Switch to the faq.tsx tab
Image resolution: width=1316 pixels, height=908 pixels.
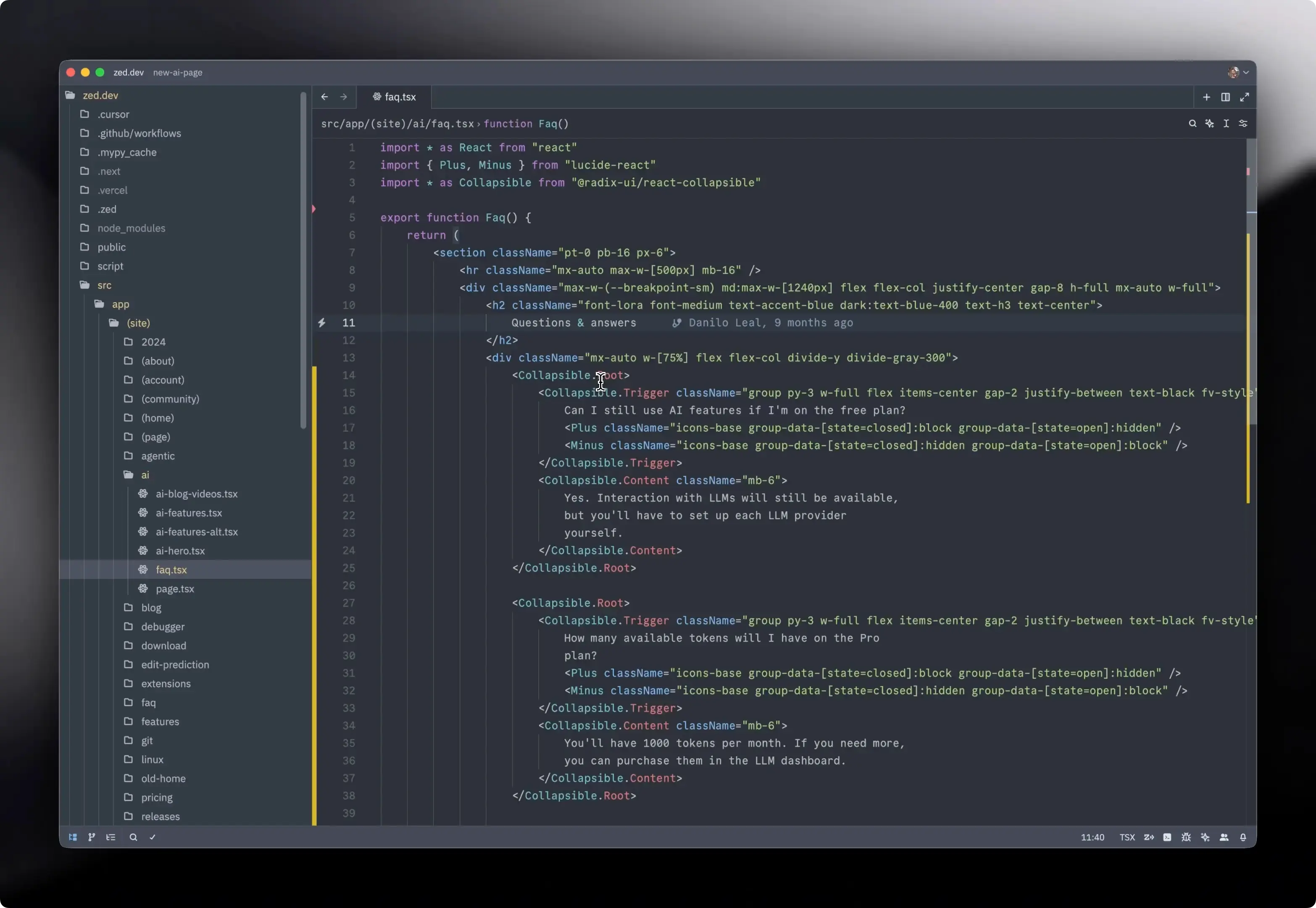point(400,97)
